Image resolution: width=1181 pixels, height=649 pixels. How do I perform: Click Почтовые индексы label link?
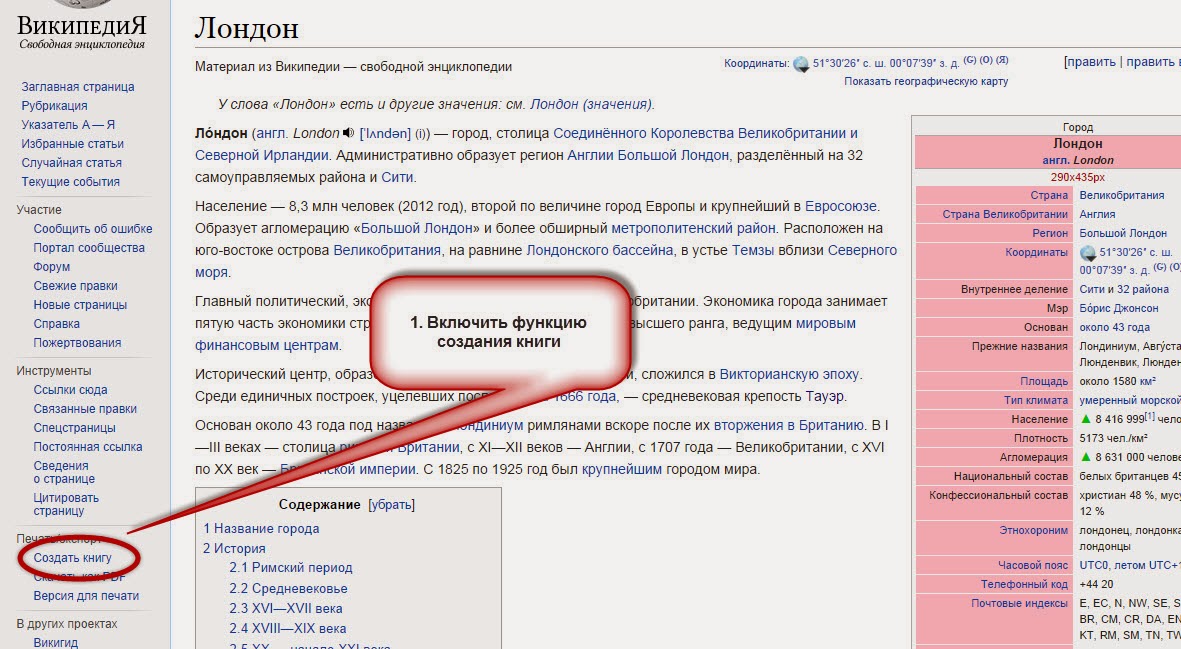(1019, 603)
